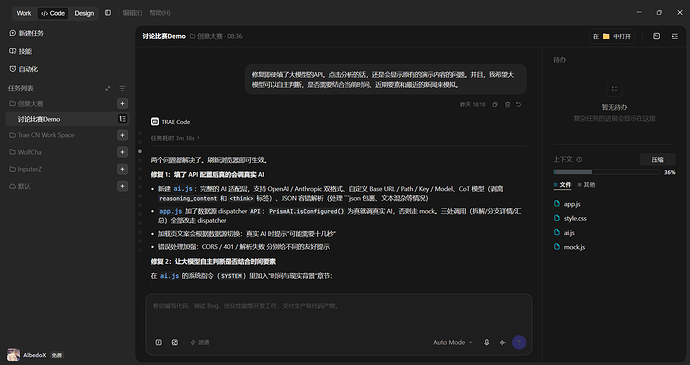Open the task list filter icon
The image size is (690, 365).
coord(122,88)
